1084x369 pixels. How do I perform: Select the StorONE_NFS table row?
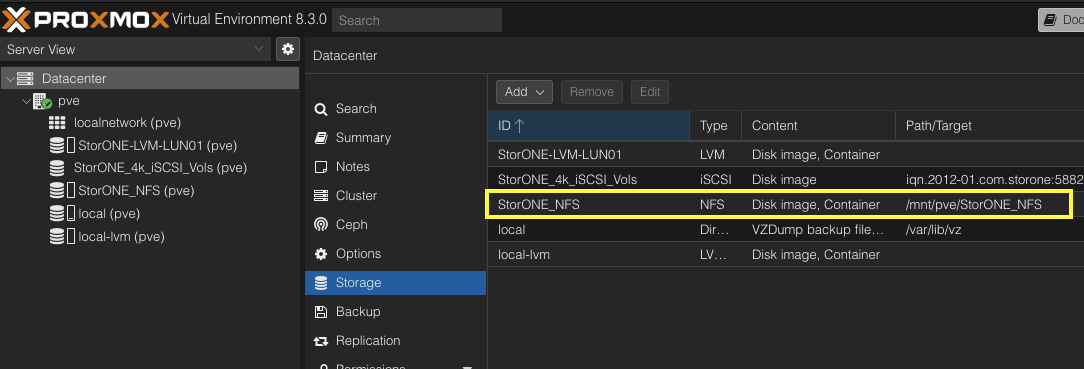pos(786,205)
